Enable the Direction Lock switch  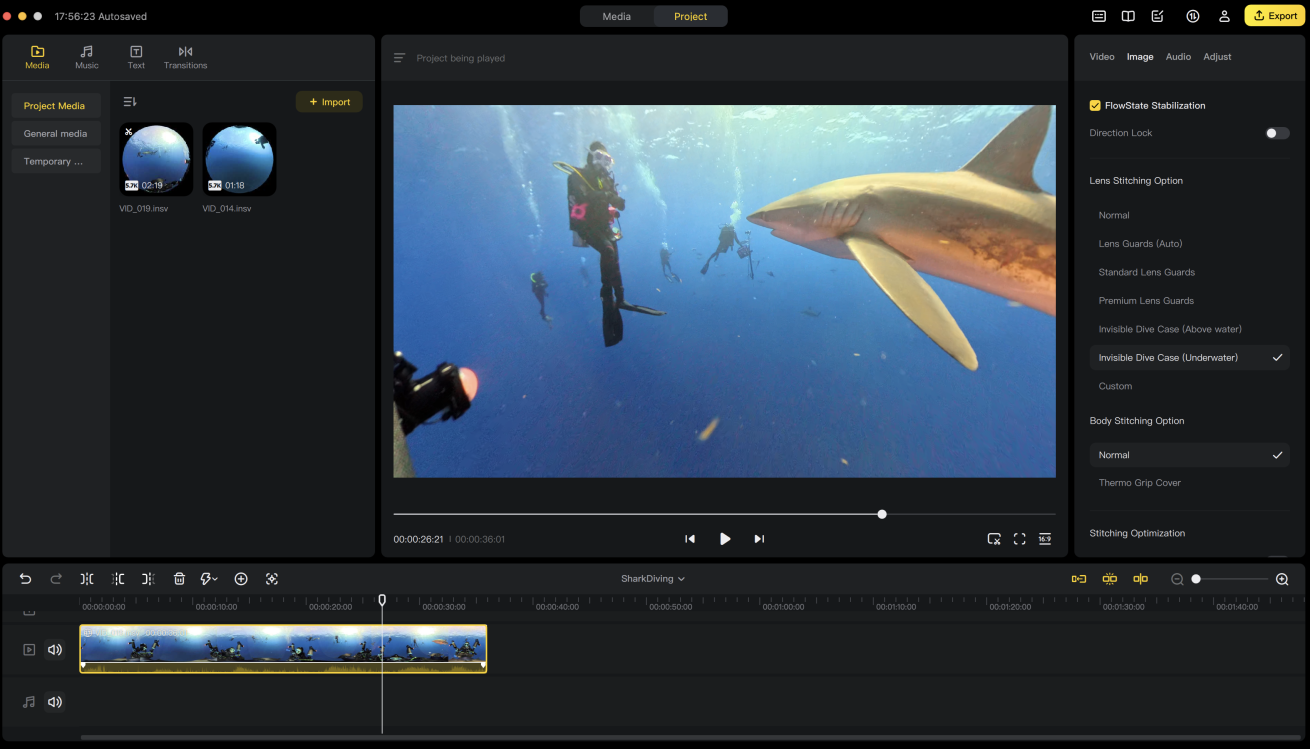coord(1276,133)
